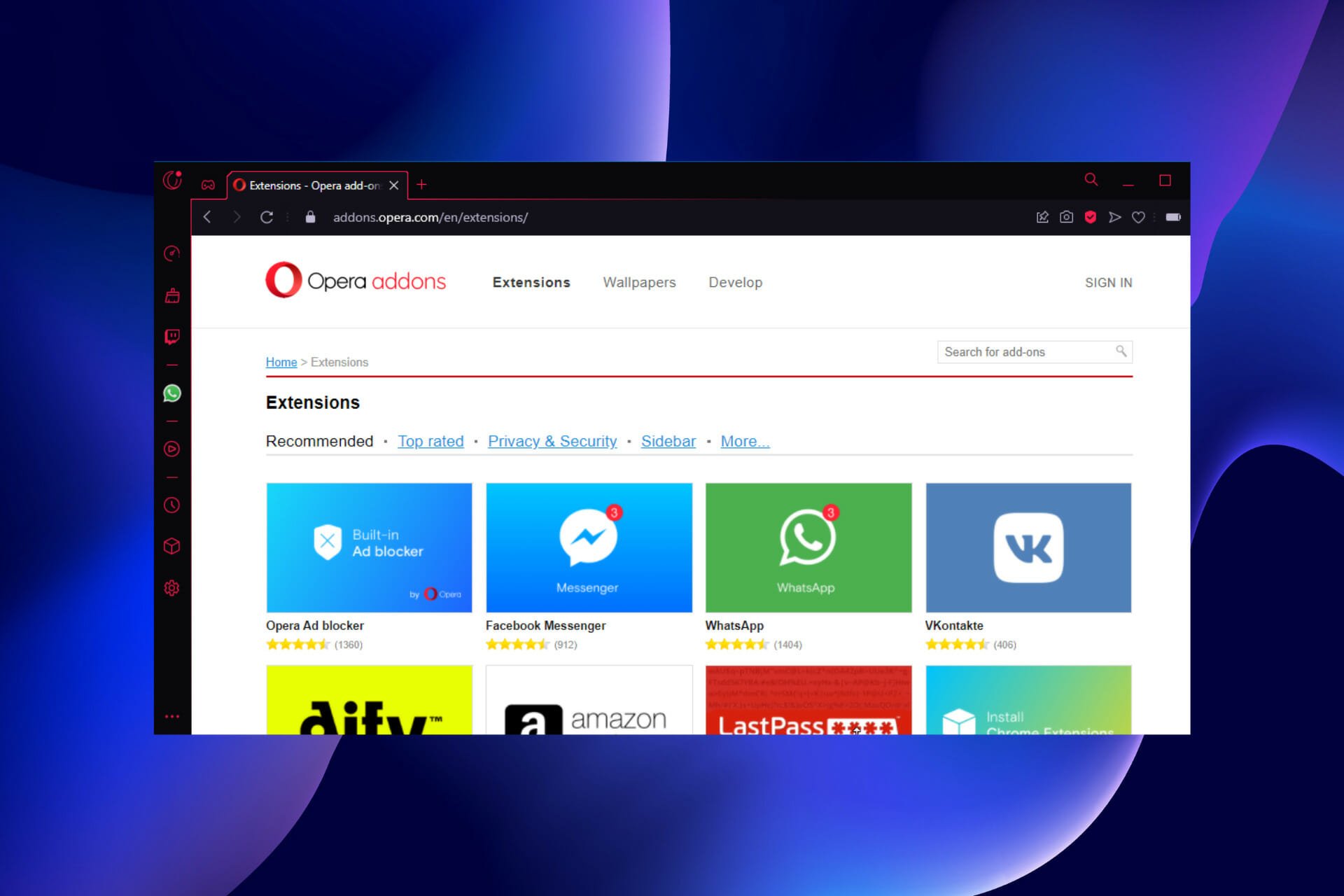Screen dimensions: 1344x896
Task: Open the Opera Twitch icon in sidebar
Action: click(x=172, y=336)
